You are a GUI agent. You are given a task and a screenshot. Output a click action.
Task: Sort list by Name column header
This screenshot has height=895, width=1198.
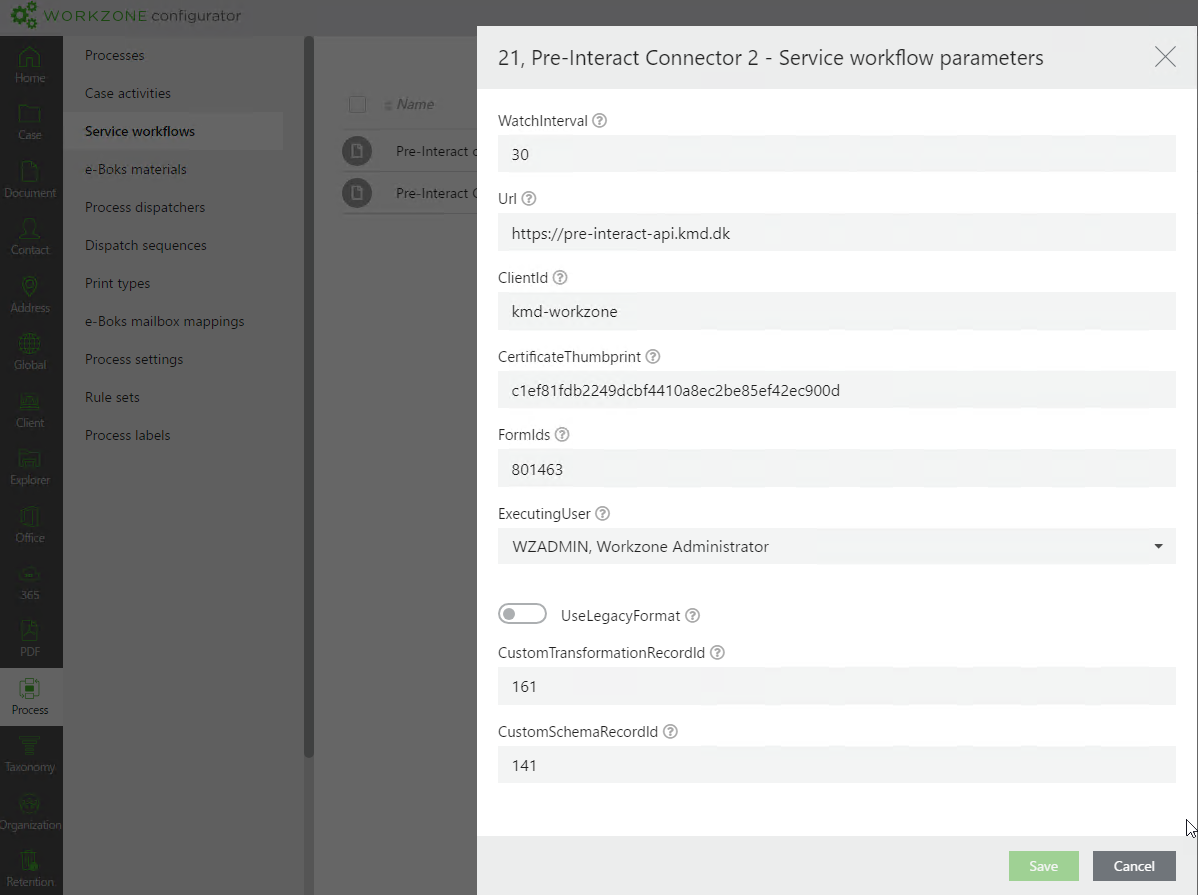coord(415,104)
